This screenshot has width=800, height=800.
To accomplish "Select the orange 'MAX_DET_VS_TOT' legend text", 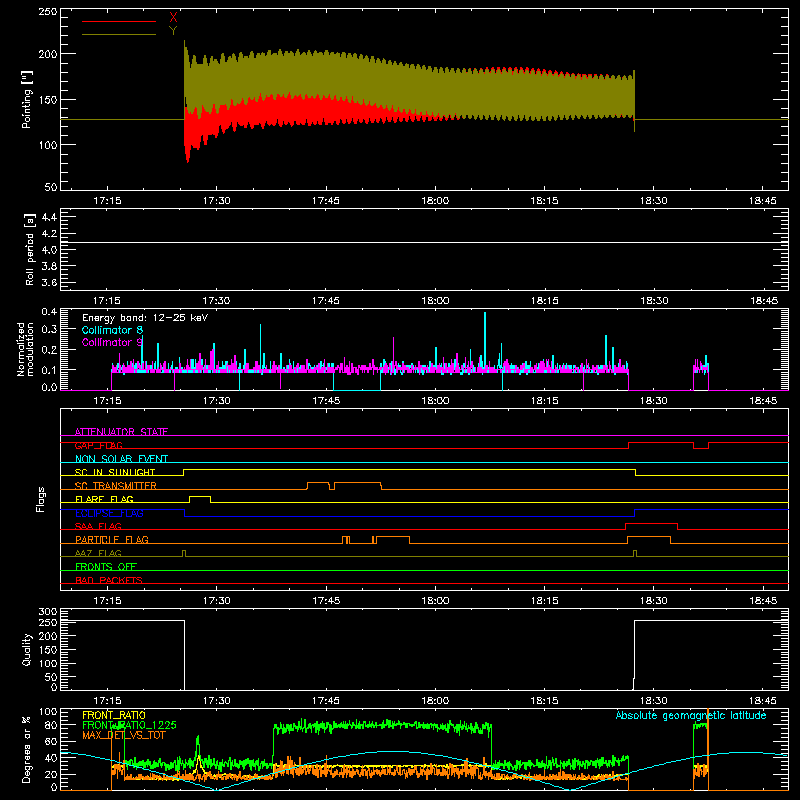I will [x=124, y=735].
